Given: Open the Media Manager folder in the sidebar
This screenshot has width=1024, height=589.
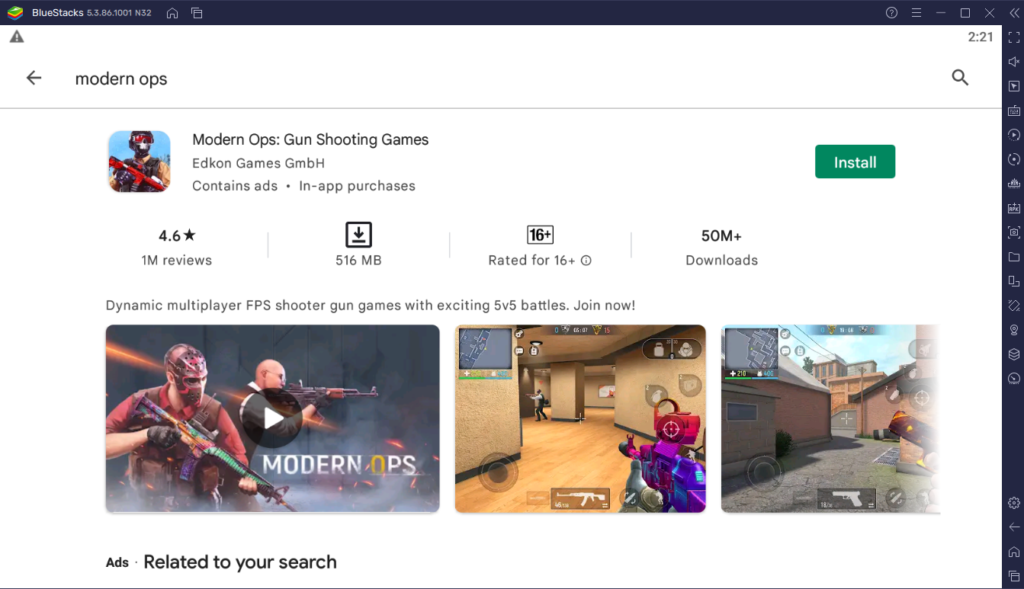Looking at the screenshot, I should click(x=1013, y=259).
